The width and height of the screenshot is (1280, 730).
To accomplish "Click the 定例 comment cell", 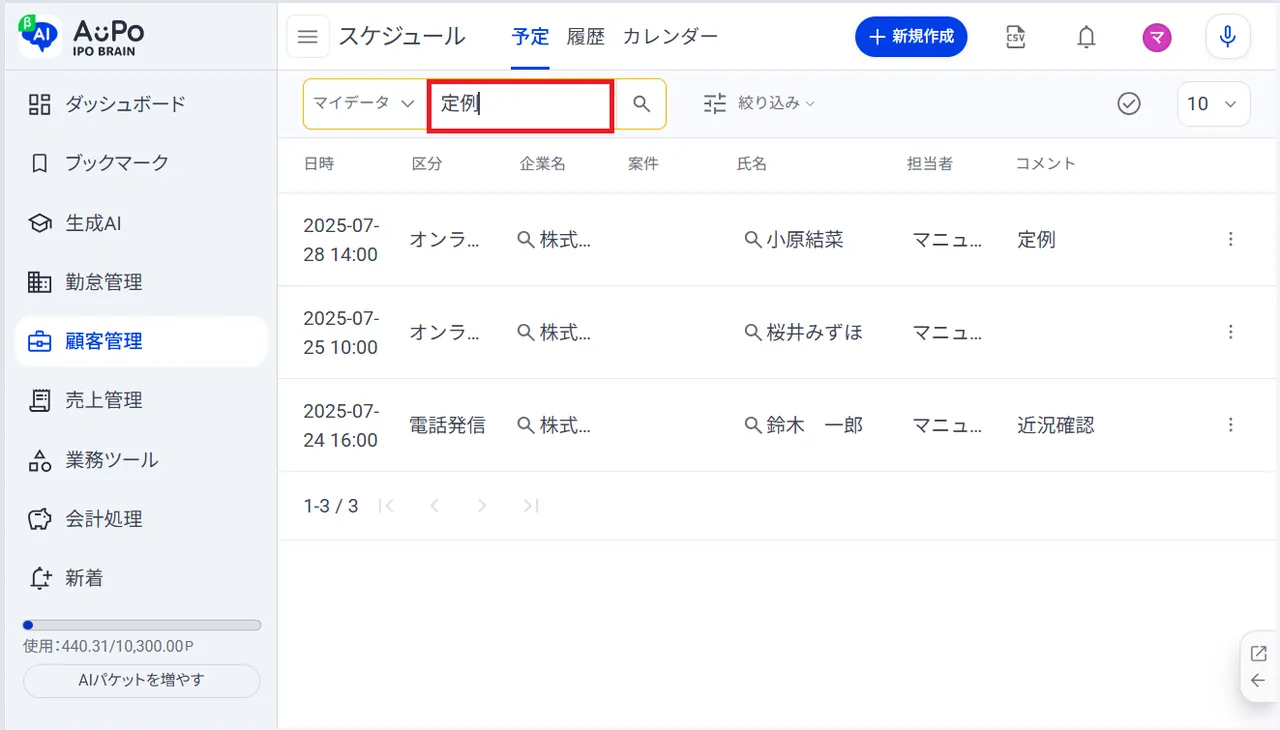I will (1037, 240).
